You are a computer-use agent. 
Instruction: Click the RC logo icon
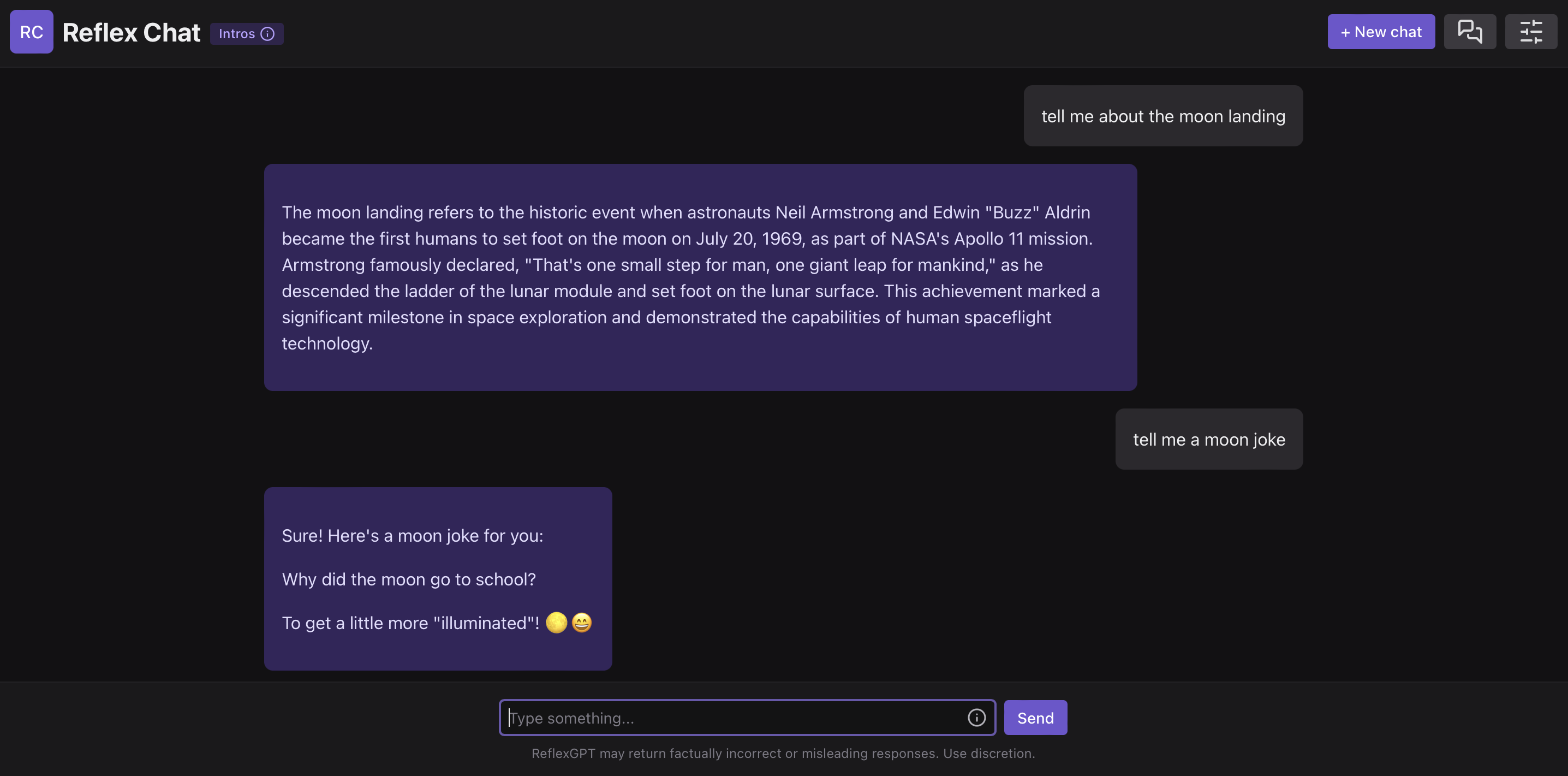32,32
